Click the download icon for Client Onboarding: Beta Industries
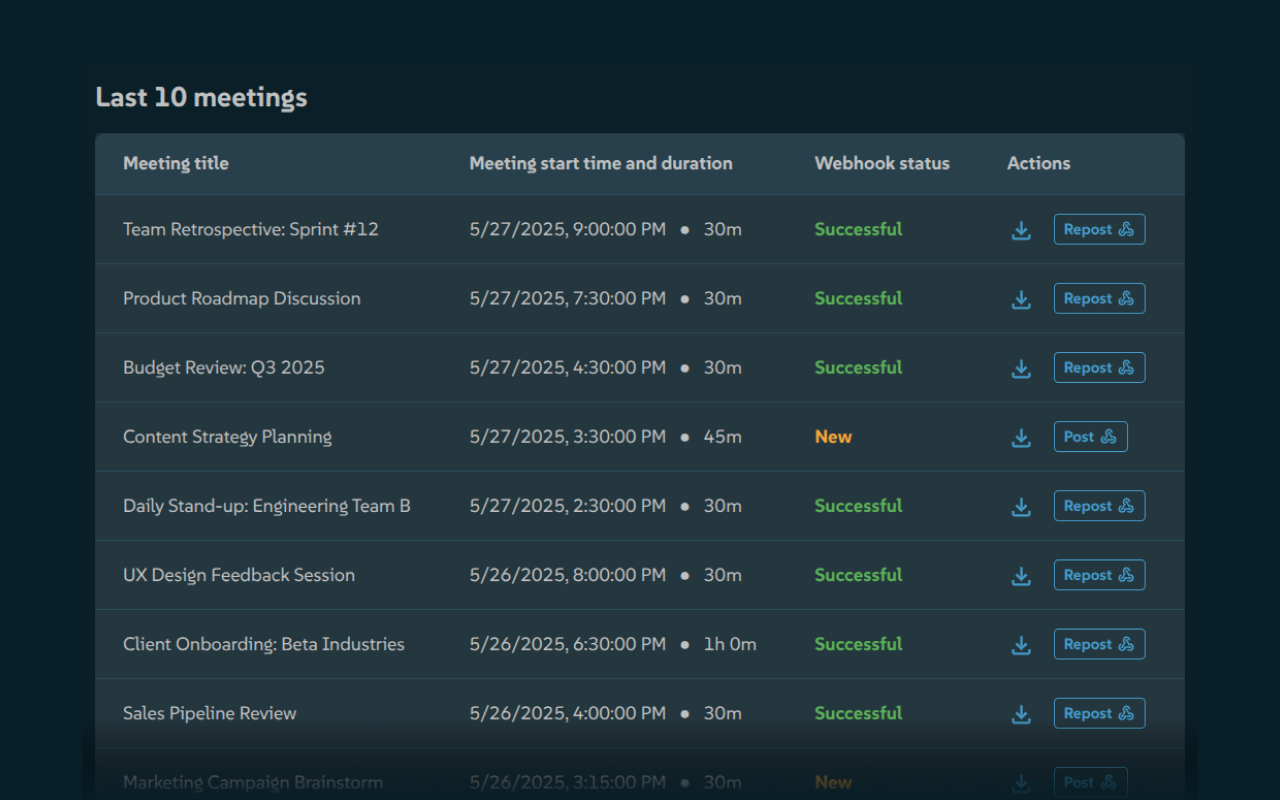This screenshot has width=1280, height=800. [1021, 644]
